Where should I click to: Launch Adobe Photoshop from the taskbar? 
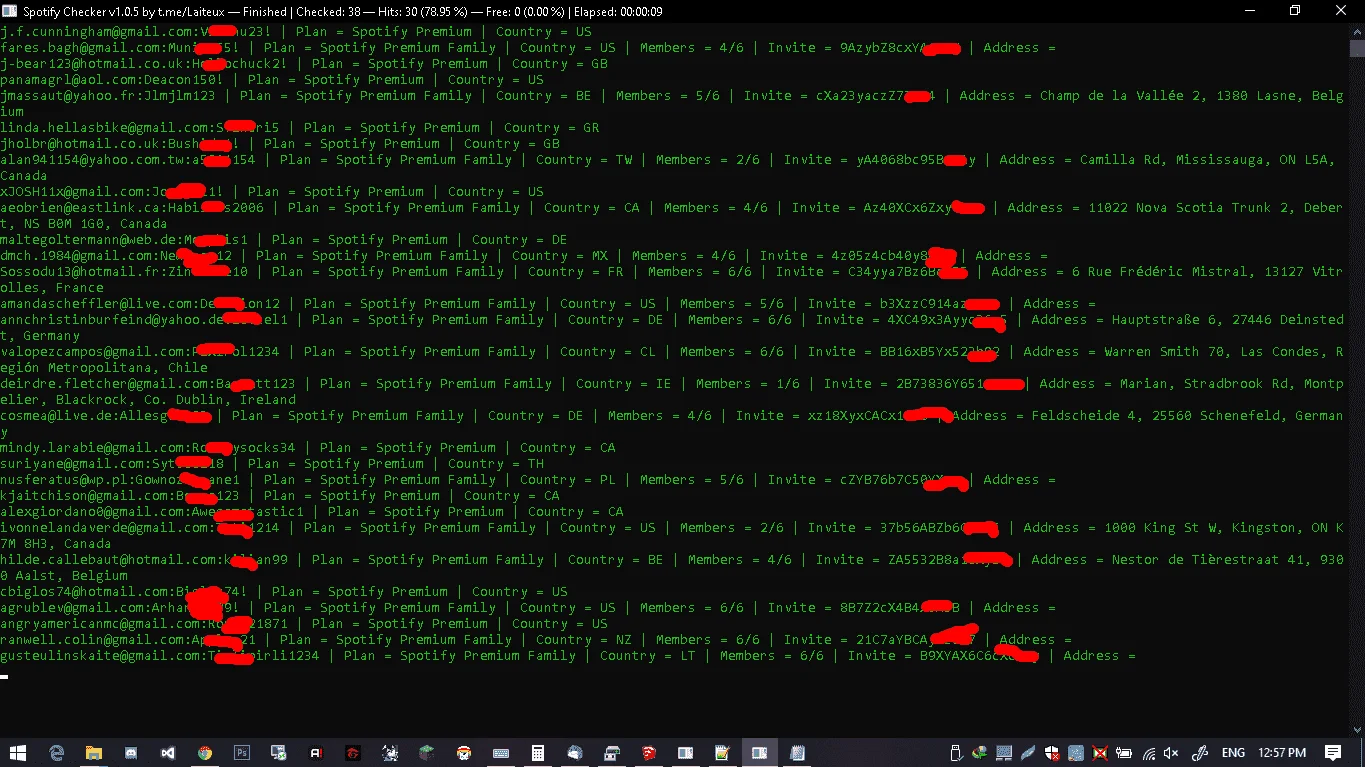click(242, 753)
